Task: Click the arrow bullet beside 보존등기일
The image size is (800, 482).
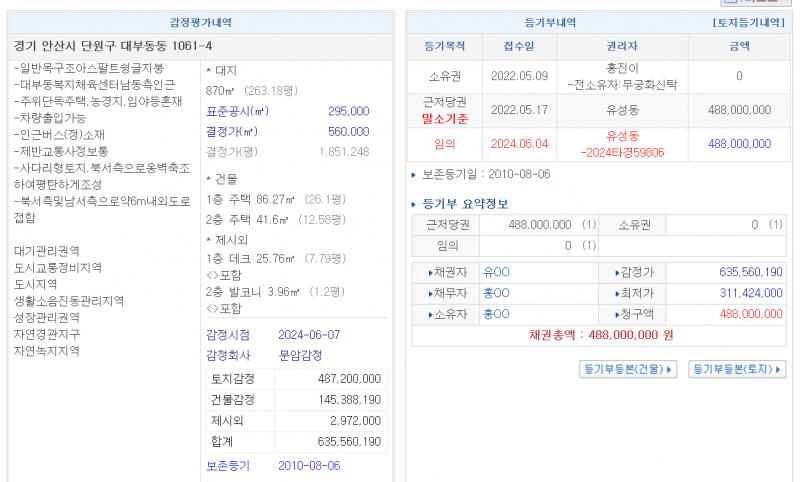Action: (x=416, y=175)
